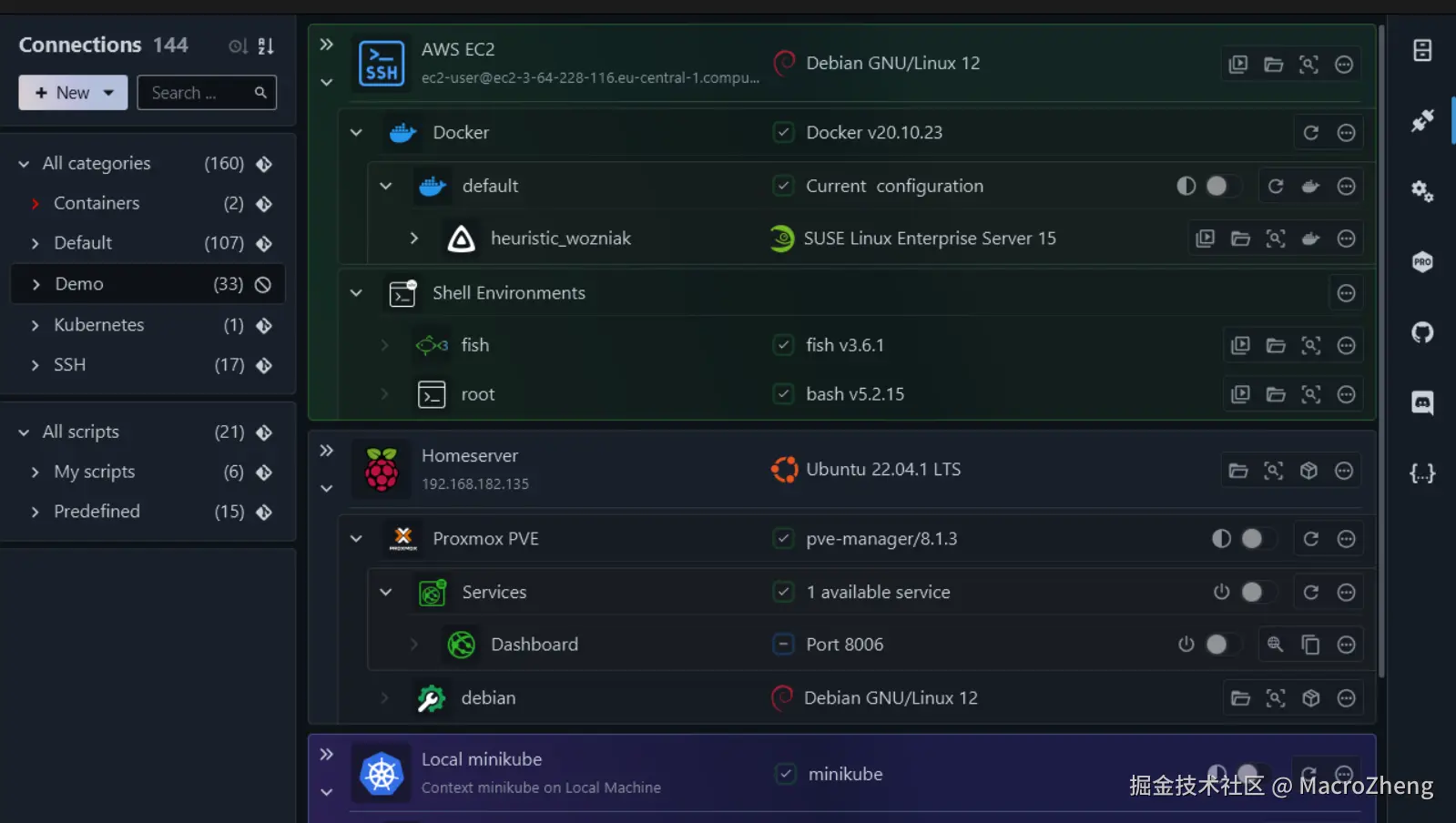Image resolution: width=1456 pixels, height=823 pixels.
Task: Refresh the Docker v20.10.23 entry
Action: 1311,133
